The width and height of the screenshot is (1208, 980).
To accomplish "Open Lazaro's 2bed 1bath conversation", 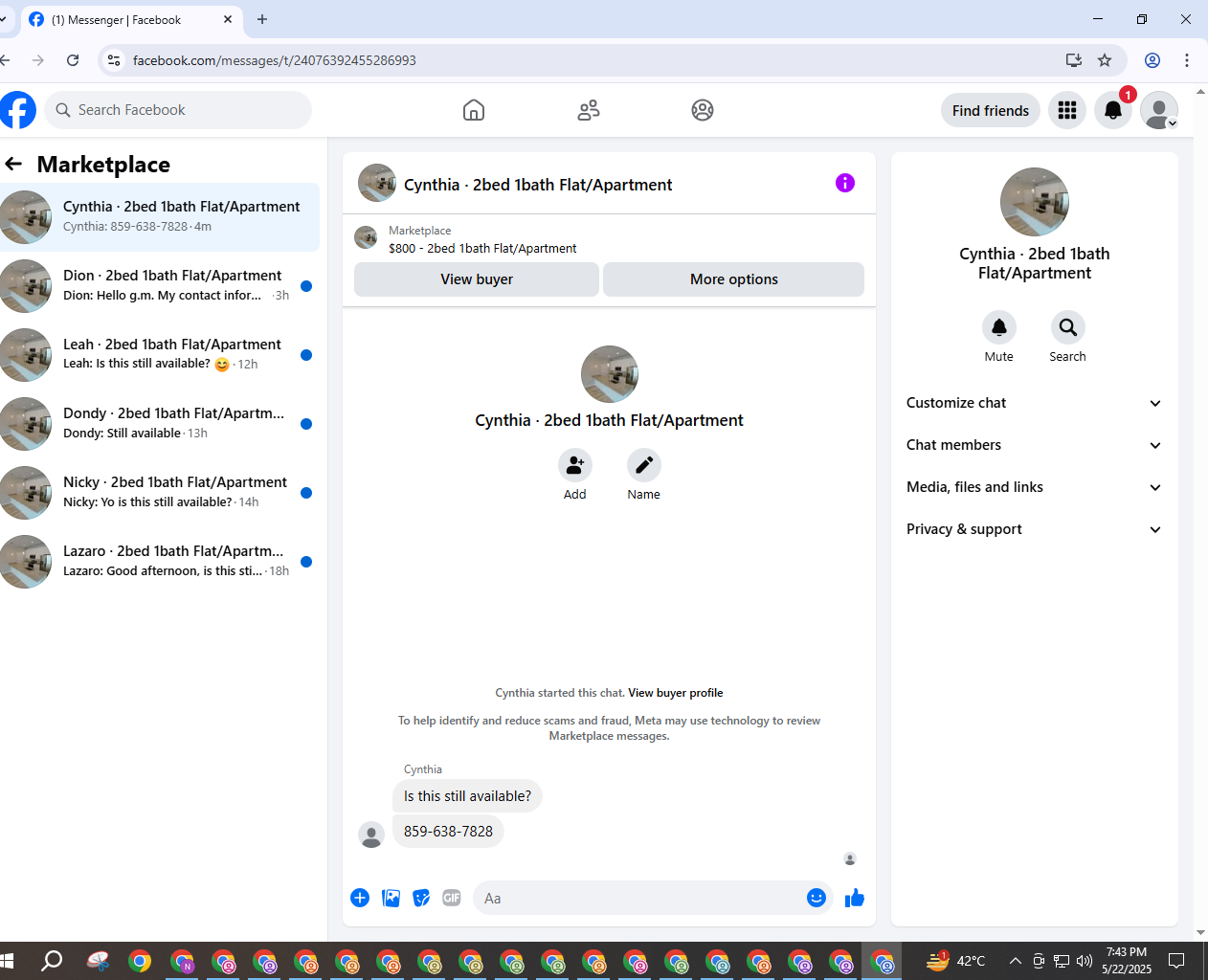I will tap(160, 562).
